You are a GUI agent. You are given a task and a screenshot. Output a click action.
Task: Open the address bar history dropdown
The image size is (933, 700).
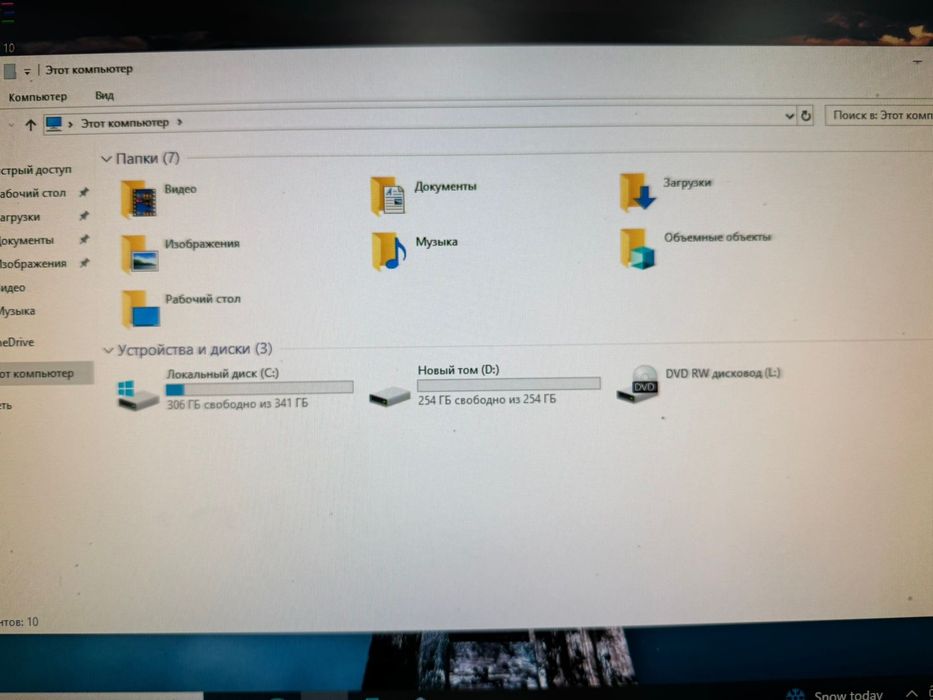pos(790,116)
